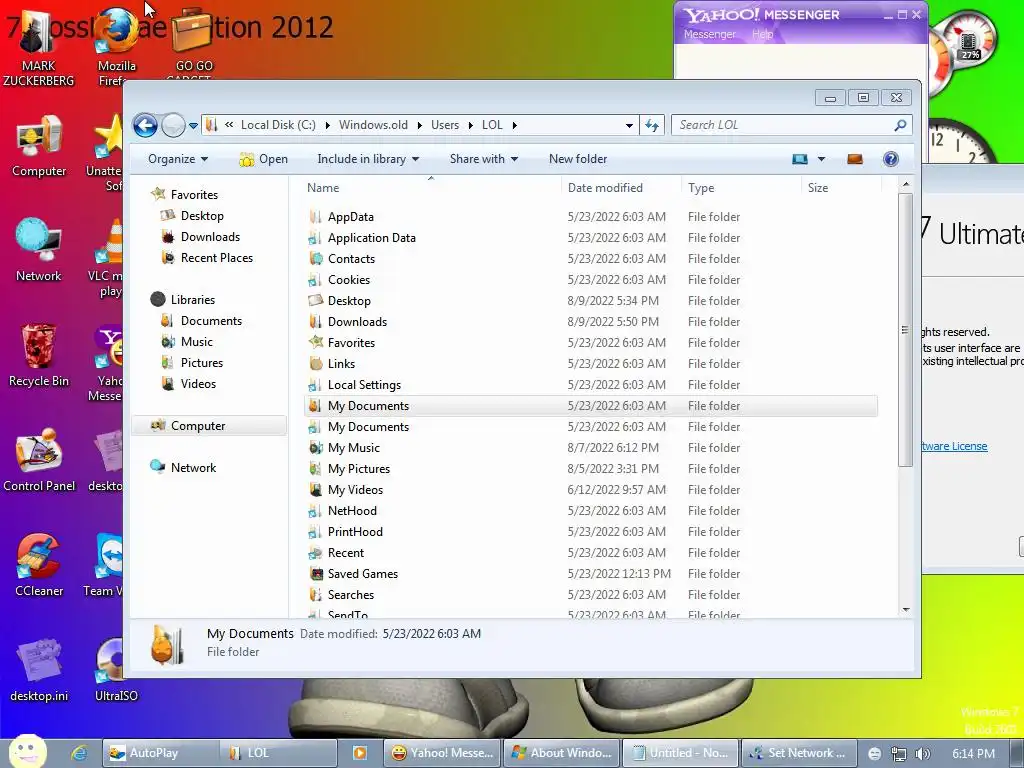The height and width of the screenshot is (768, 1024).
Task: Open the Messenger menu in Yahoo! Messenger
Action: [x=709, y=34]
